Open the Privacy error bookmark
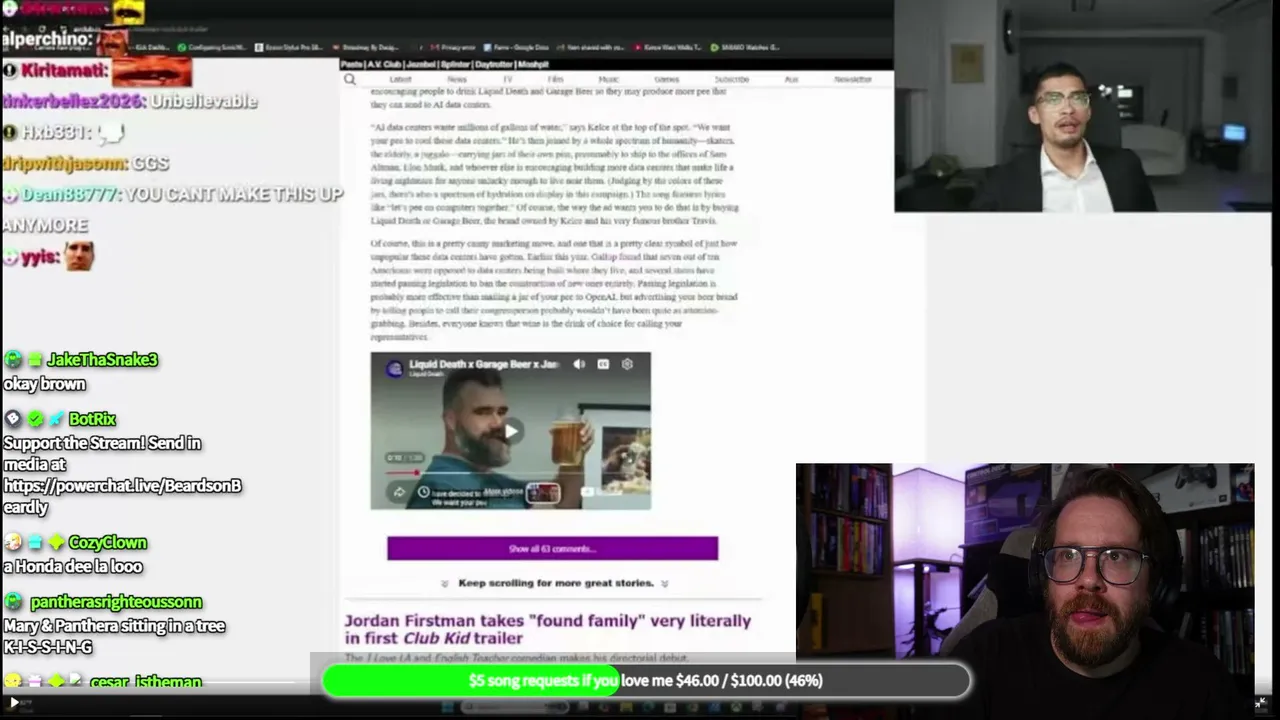The width and height of the screenshot is (1280, 720). coord(453,47)
